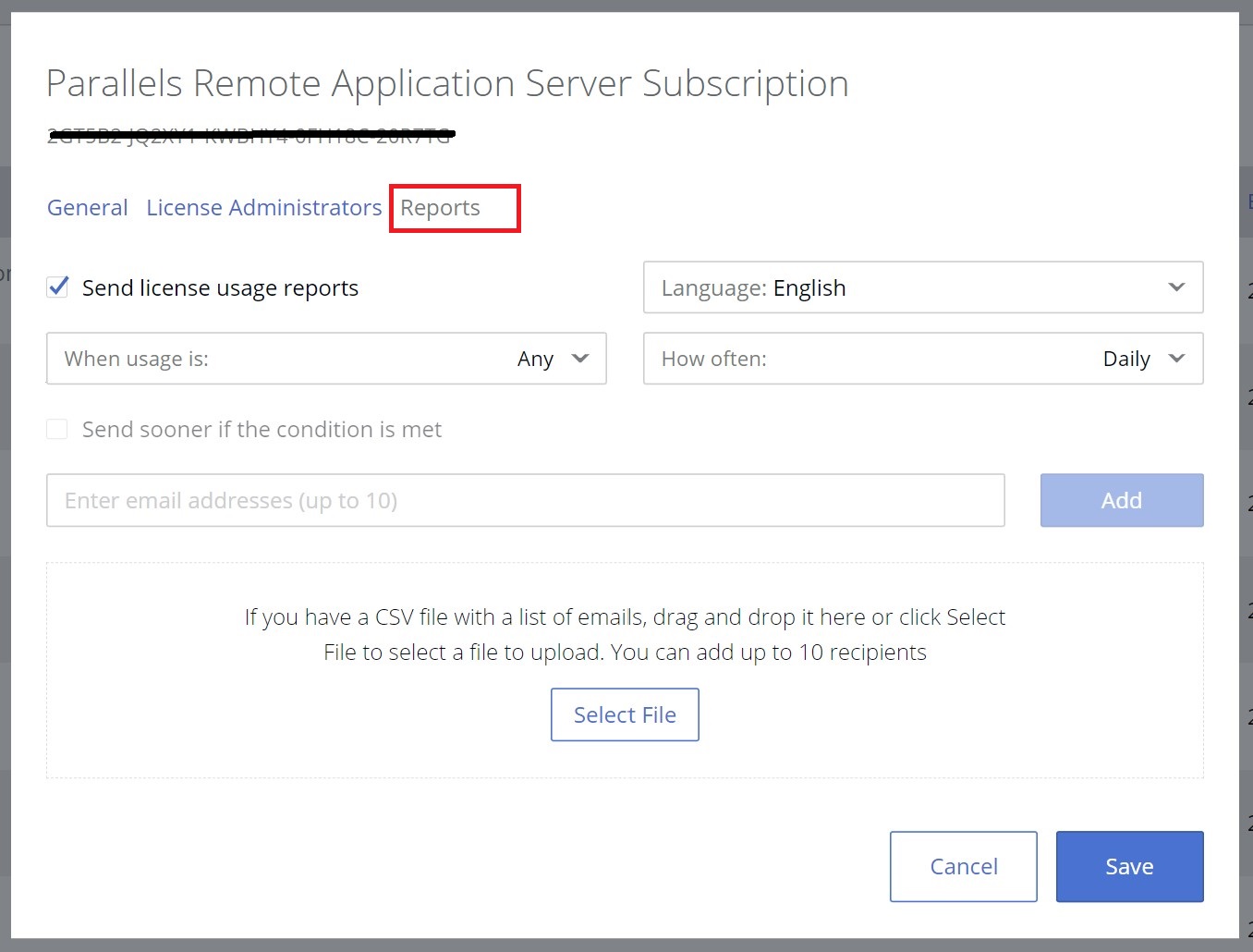Click the chevron beside Daily value

[x=1176, y=359]
